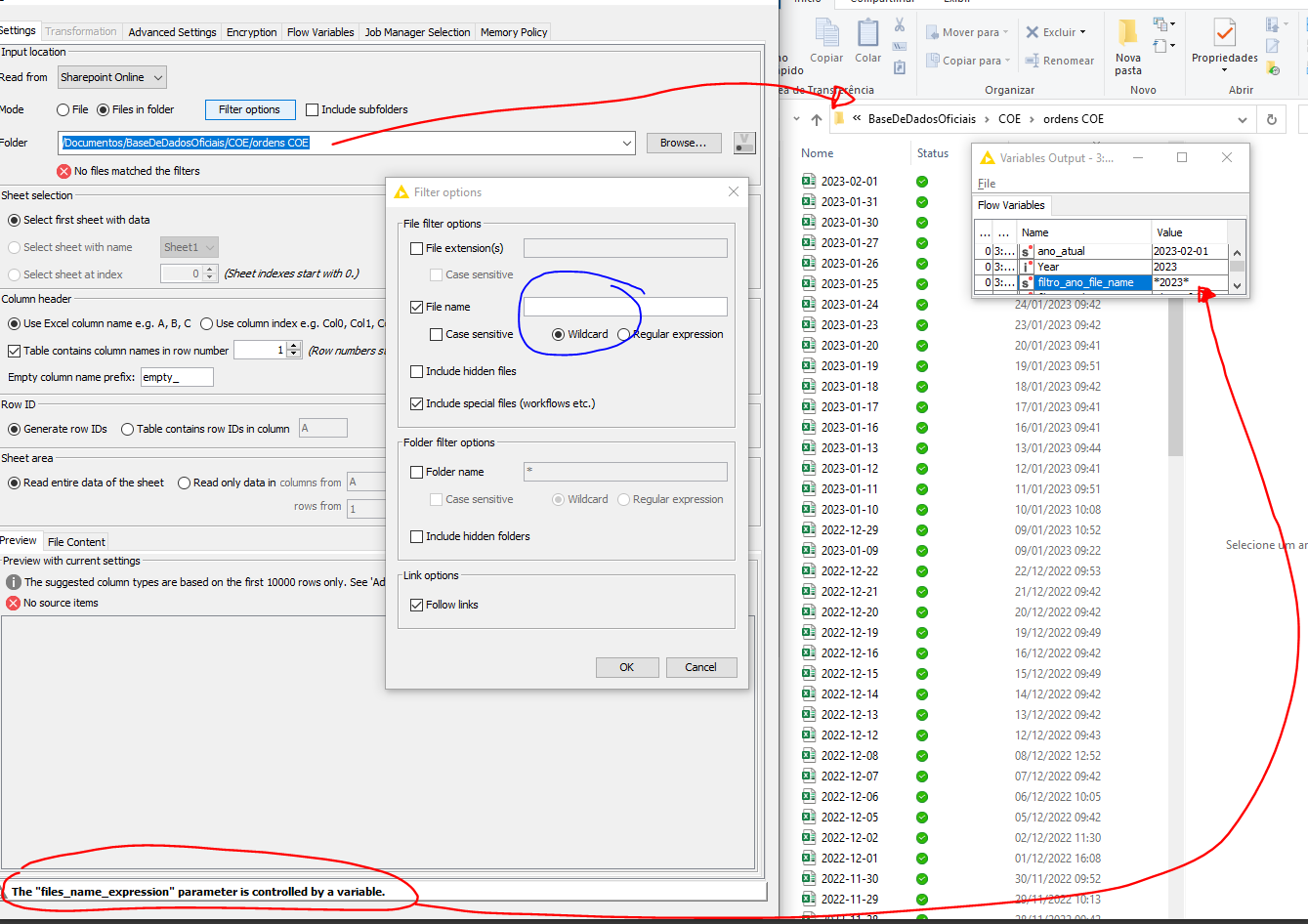The image size is (1308, 924).
Task: Tick the Folder name checkbox
Action: coord(416,472)
